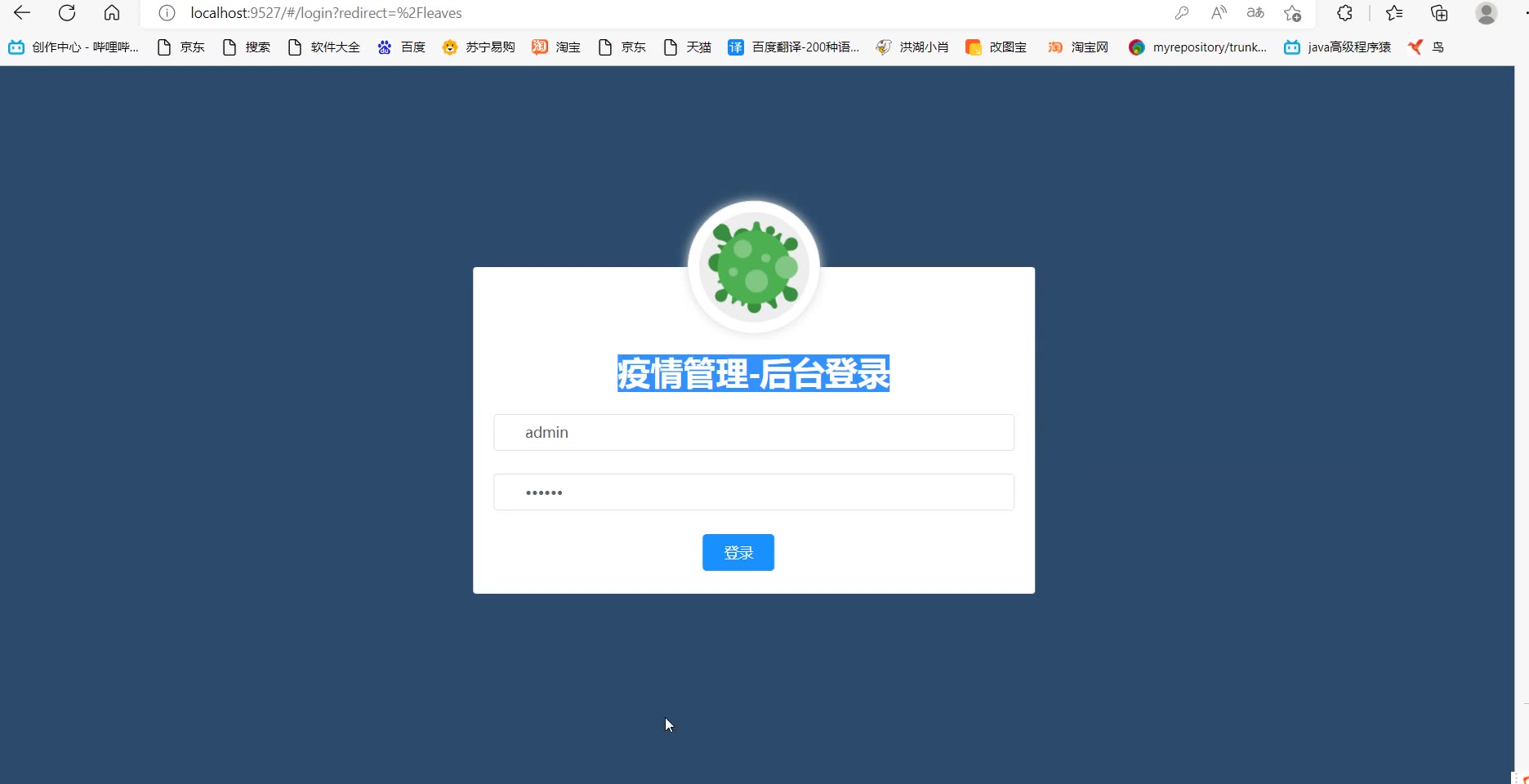View site information icon in address bar

167,13
